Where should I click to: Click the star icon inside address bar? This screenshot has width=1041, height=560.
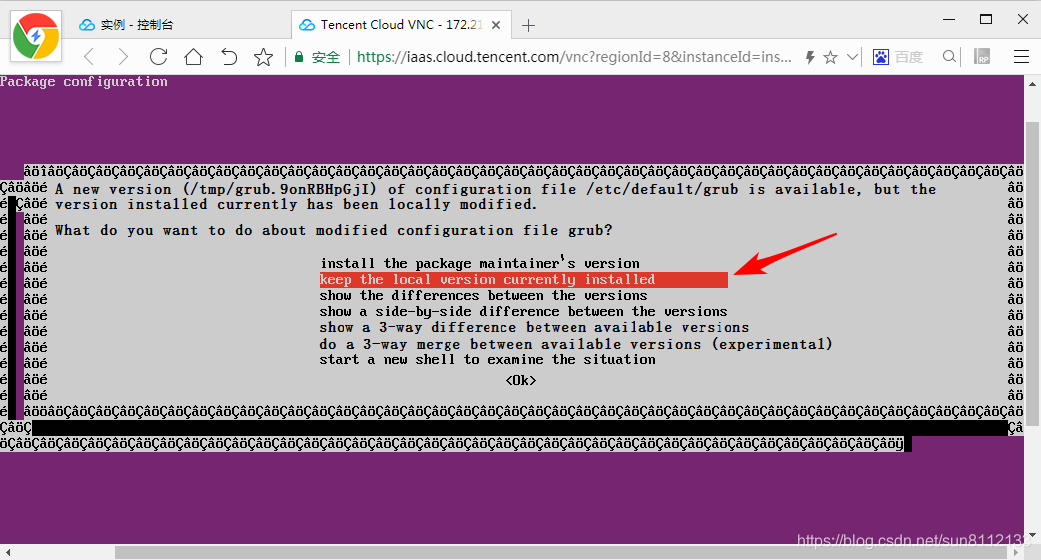(831, 57)
